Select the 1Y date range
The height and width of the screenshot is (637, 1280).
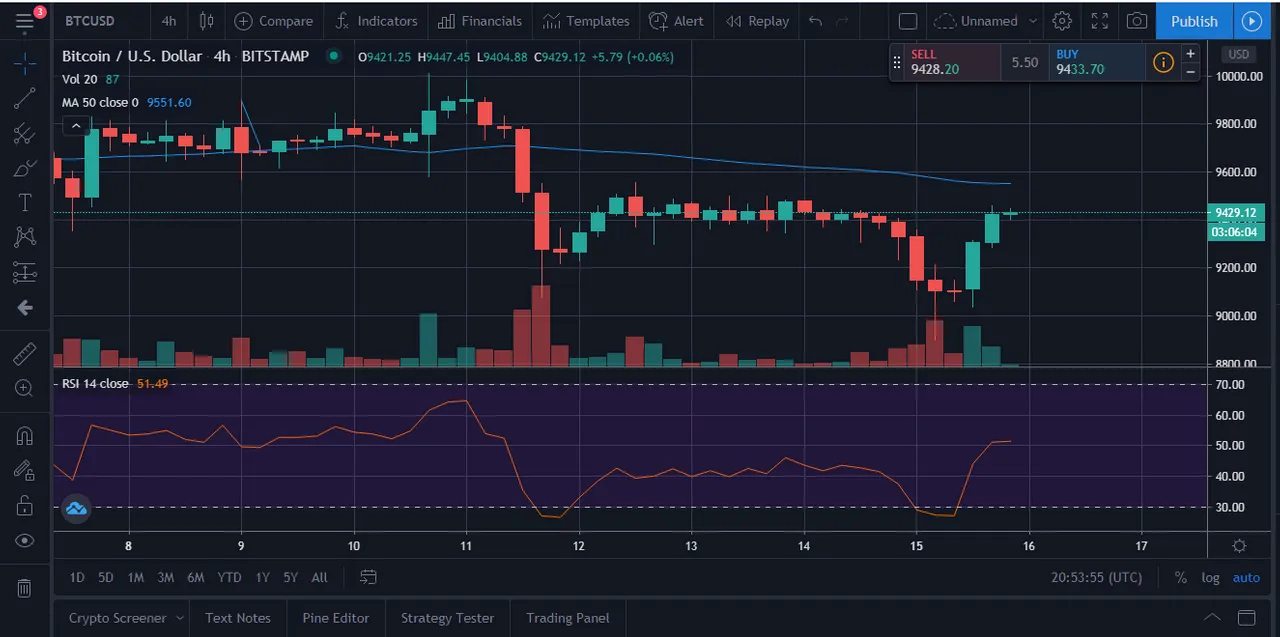262,577
